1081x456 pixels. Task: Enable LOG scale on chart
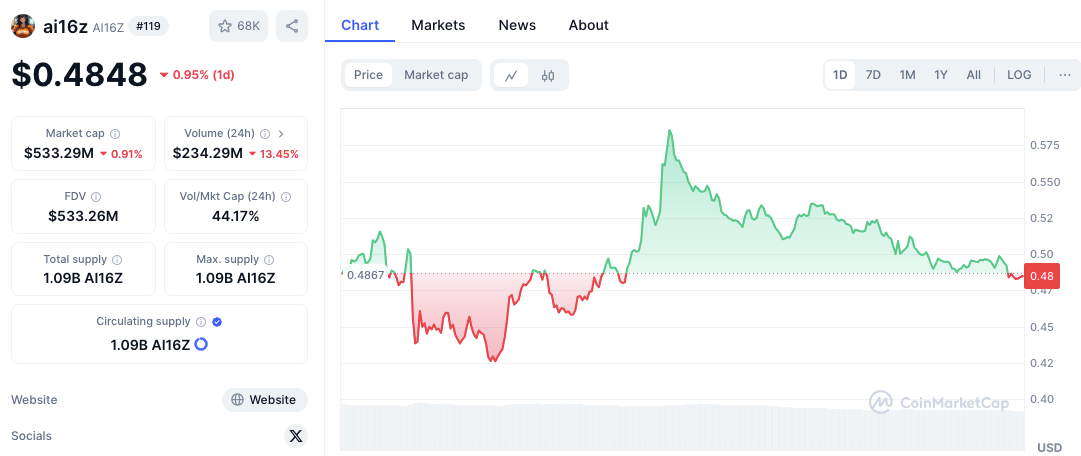pyautogui.click(x=1019, y=75)
